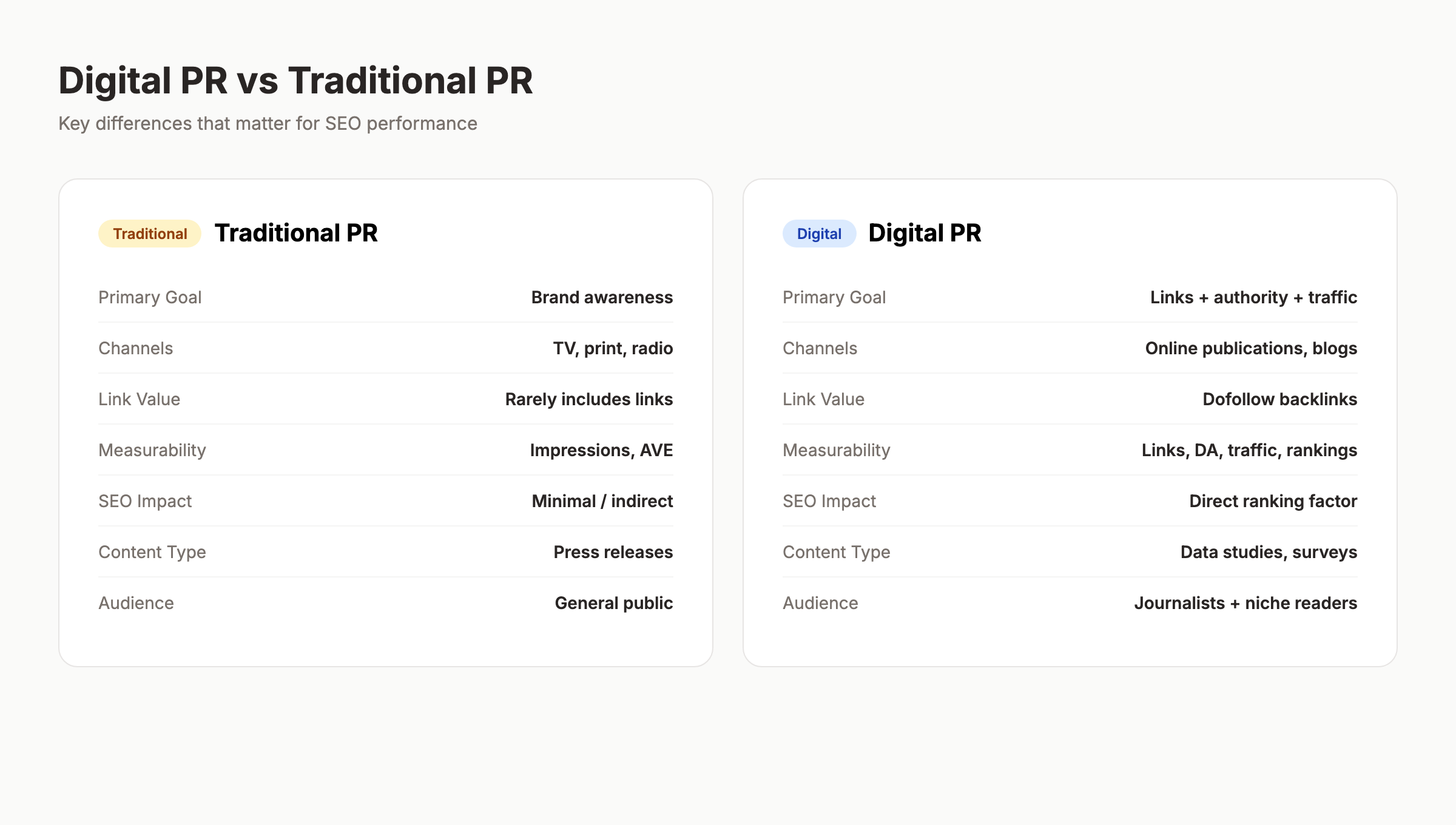Click Direct ranking factor SEO impact

1273,501
